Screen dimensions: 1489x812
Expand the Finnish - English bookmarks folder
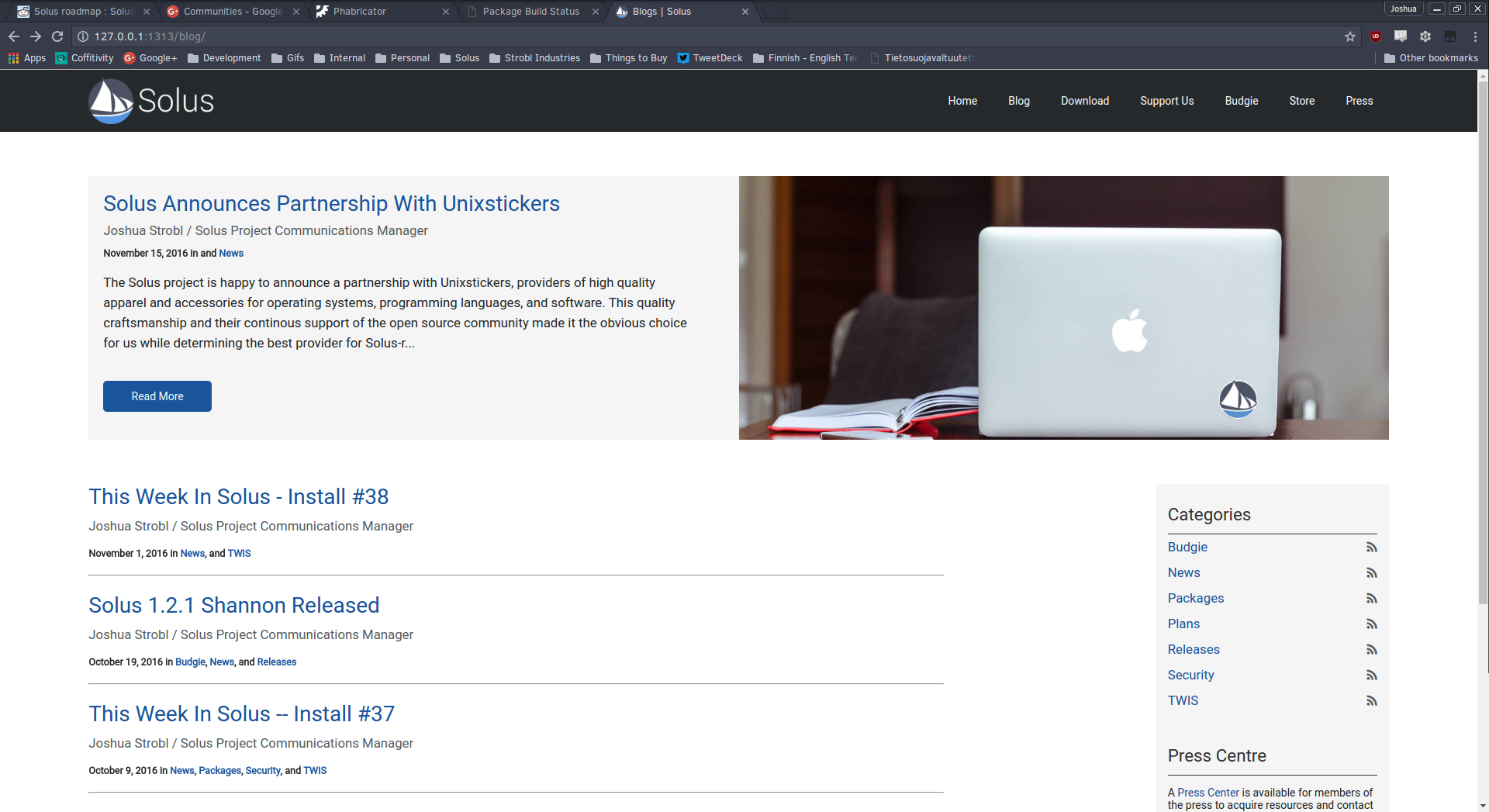click(805, 58)
